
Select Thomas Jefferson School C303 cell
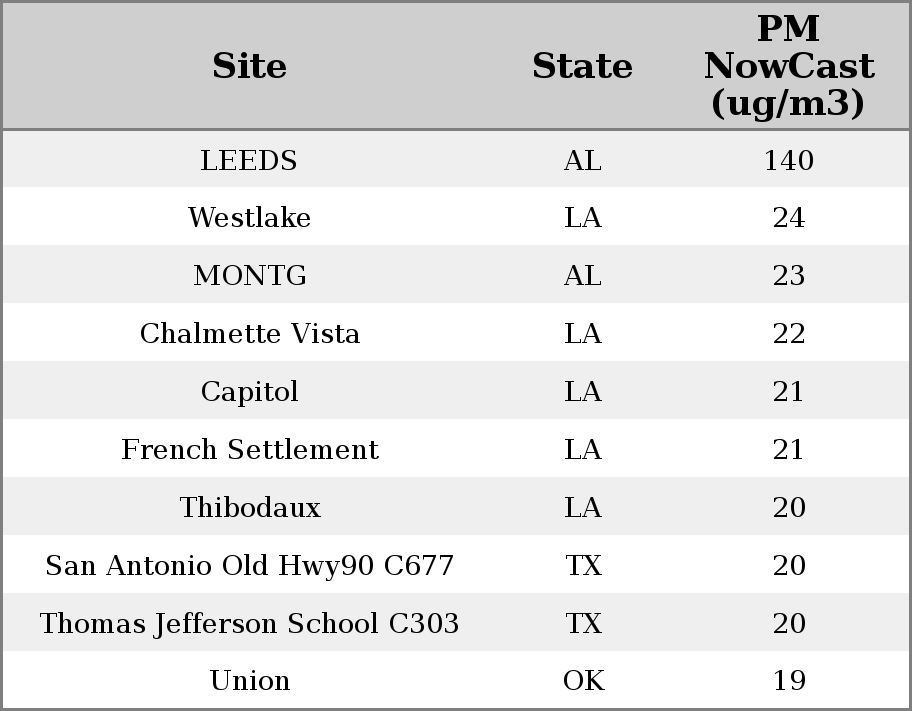click(250, 623)
